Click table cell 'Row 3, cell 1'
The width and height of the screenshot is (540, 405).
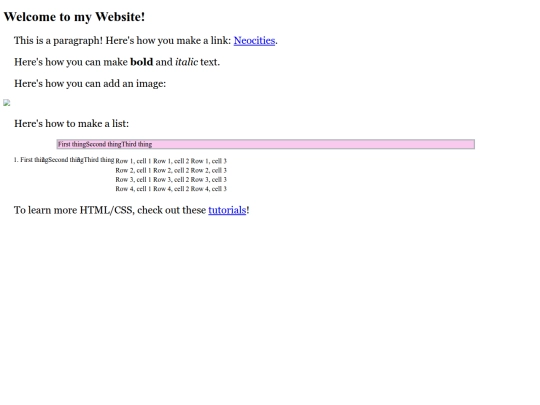pos(133,179)
